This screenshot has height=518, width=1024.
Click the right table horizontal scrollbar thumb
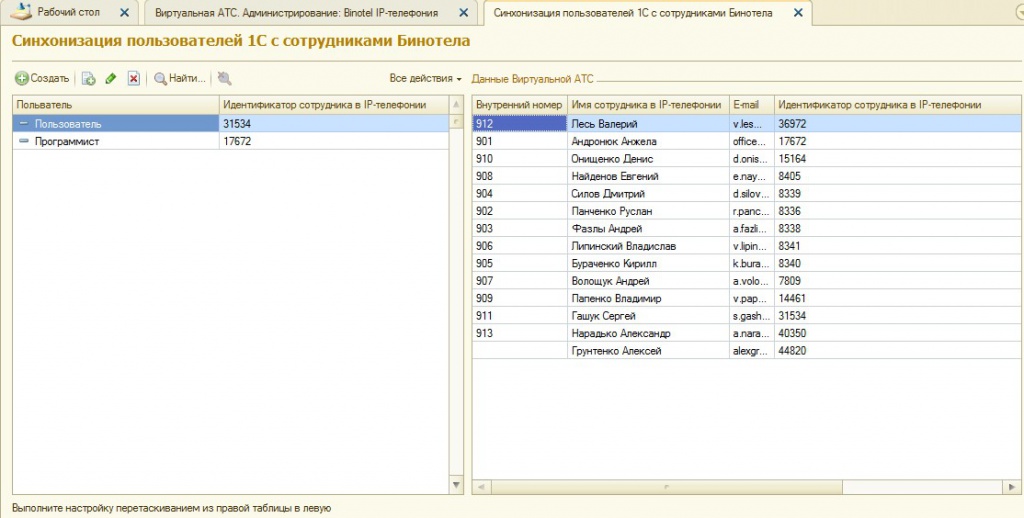pos(667,487)
